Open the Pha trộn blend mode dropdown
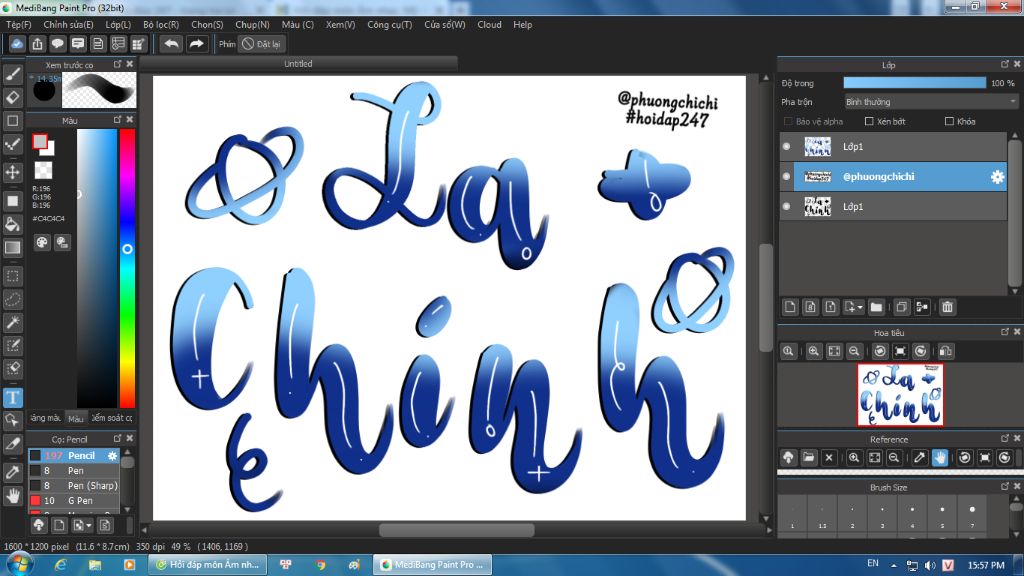This screenshot has width=1024, height=576. (x=931, y=102)
